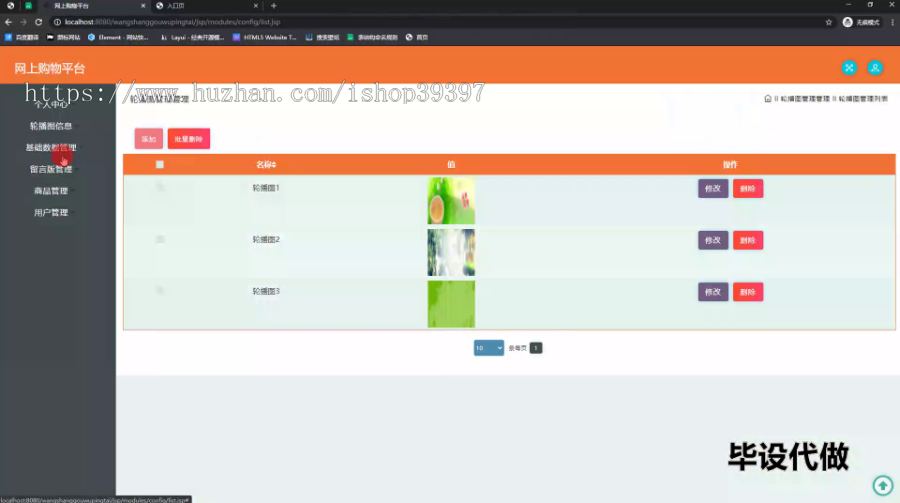
Task: Open the Layui bookmark
Action: point(192,37)
